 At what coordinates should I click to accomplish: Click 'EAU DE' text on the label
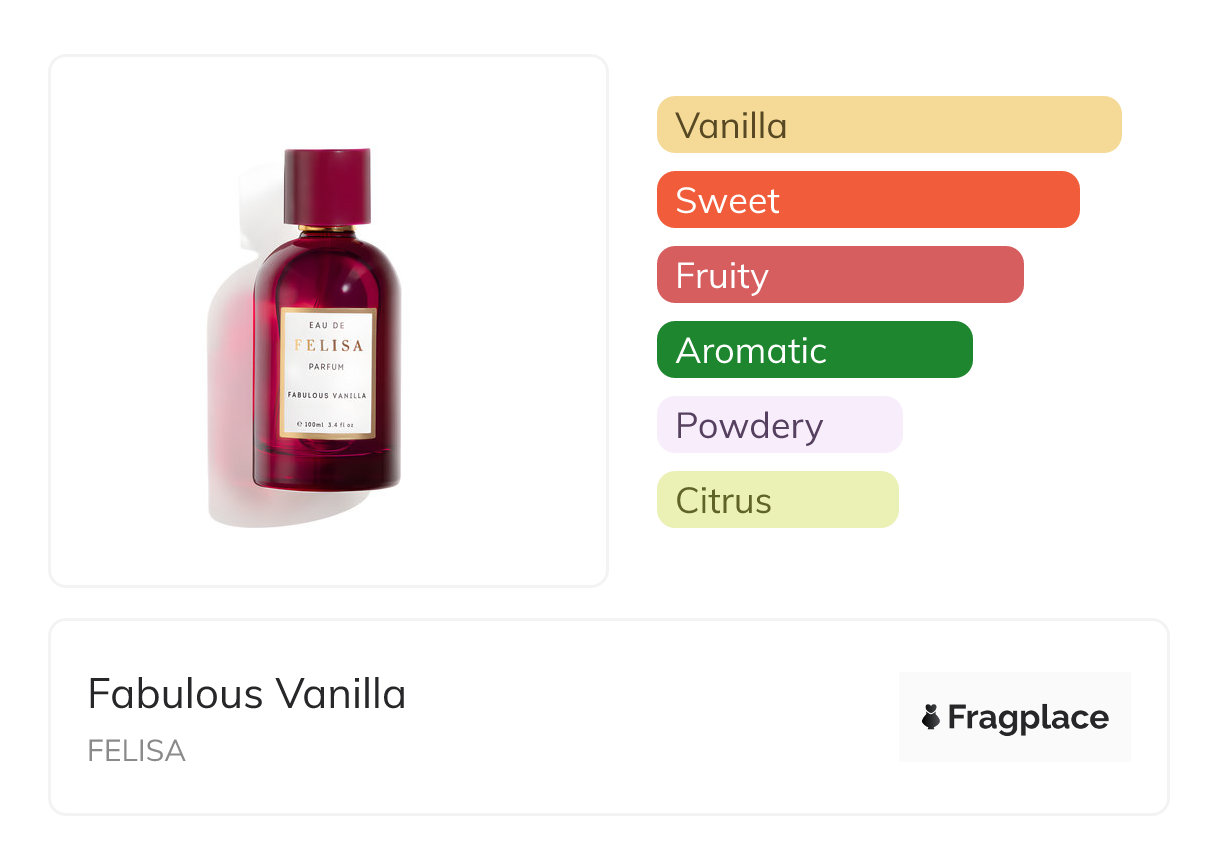click(x=328, y=326)
